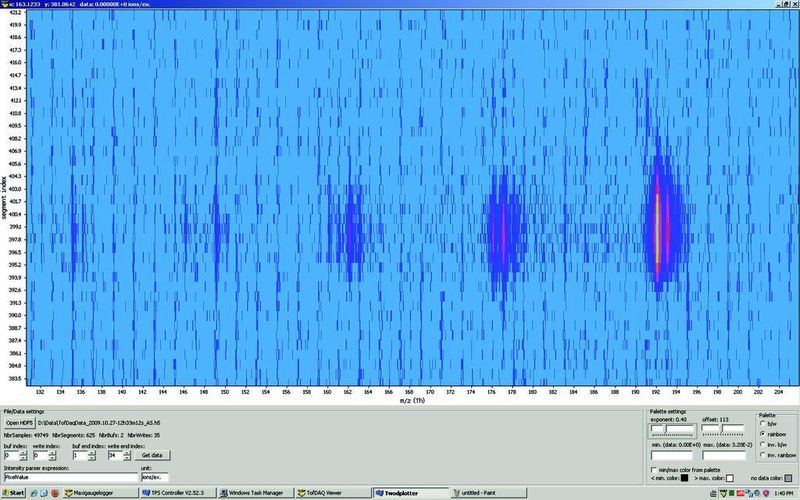Launch Firefox from quick launch
This screenshot has height=500, width=800.
point(55,493)
